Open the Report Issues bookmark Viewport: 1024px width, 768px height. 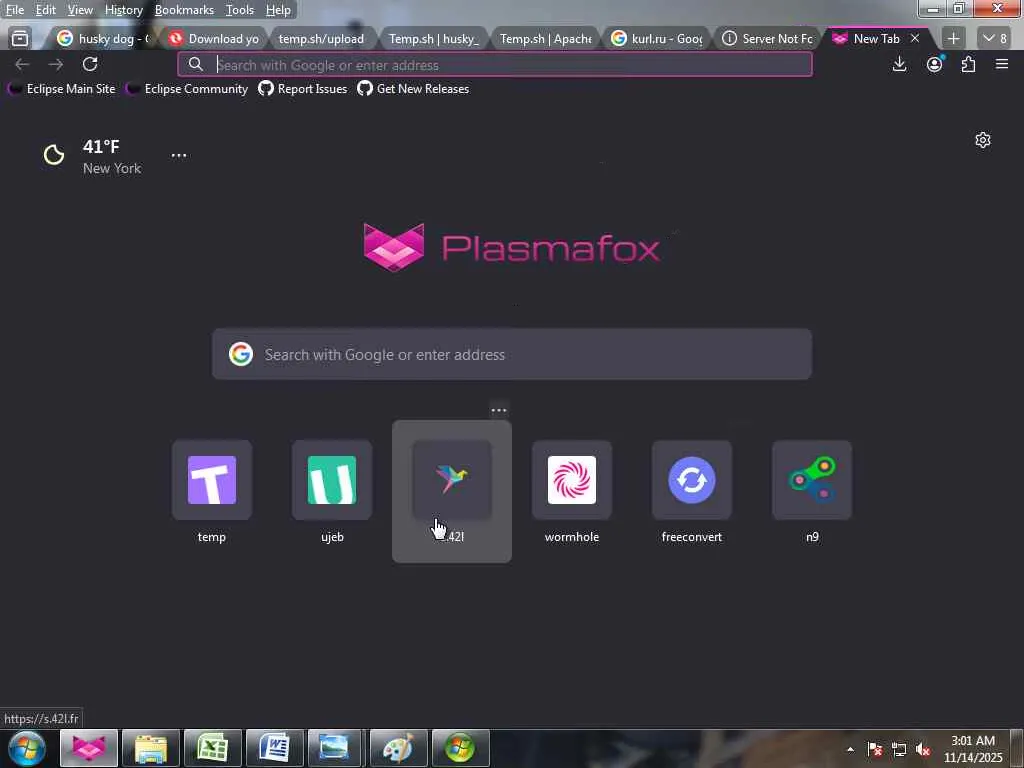click(303, 89)
